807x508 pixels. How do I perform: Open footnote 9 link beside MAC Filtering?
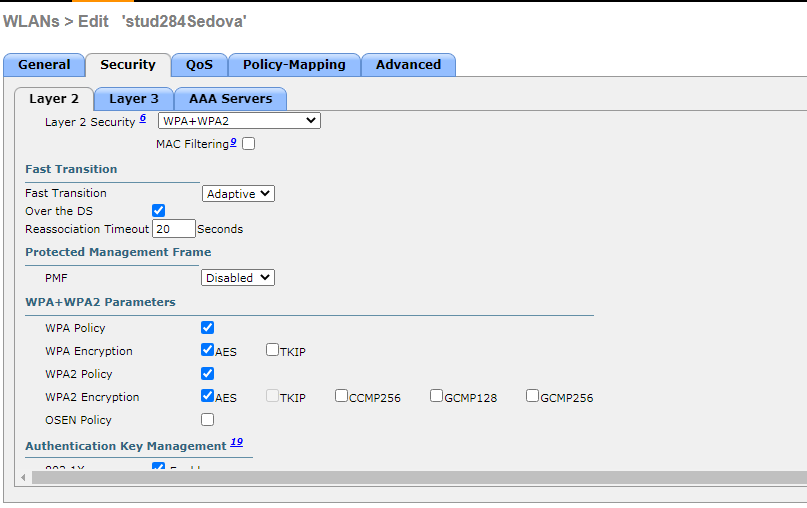233,142
